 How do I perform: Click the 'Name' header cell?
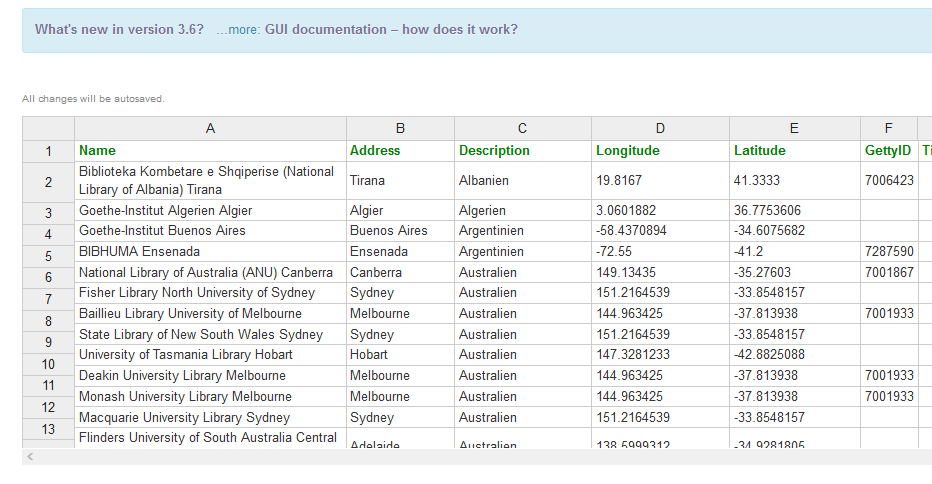(x=210, y=151)
